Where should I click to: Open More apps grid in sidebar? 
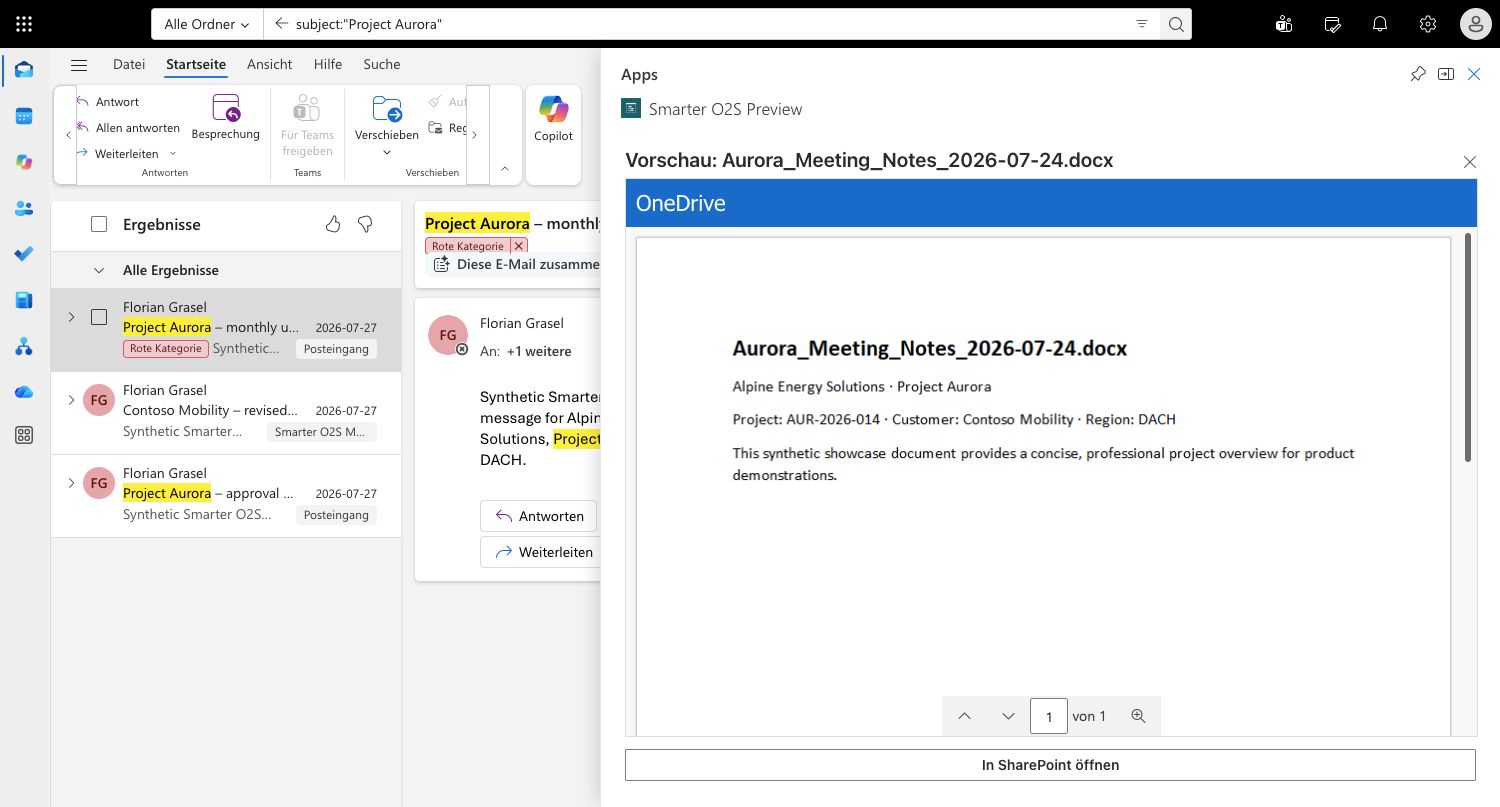[24, 435]
